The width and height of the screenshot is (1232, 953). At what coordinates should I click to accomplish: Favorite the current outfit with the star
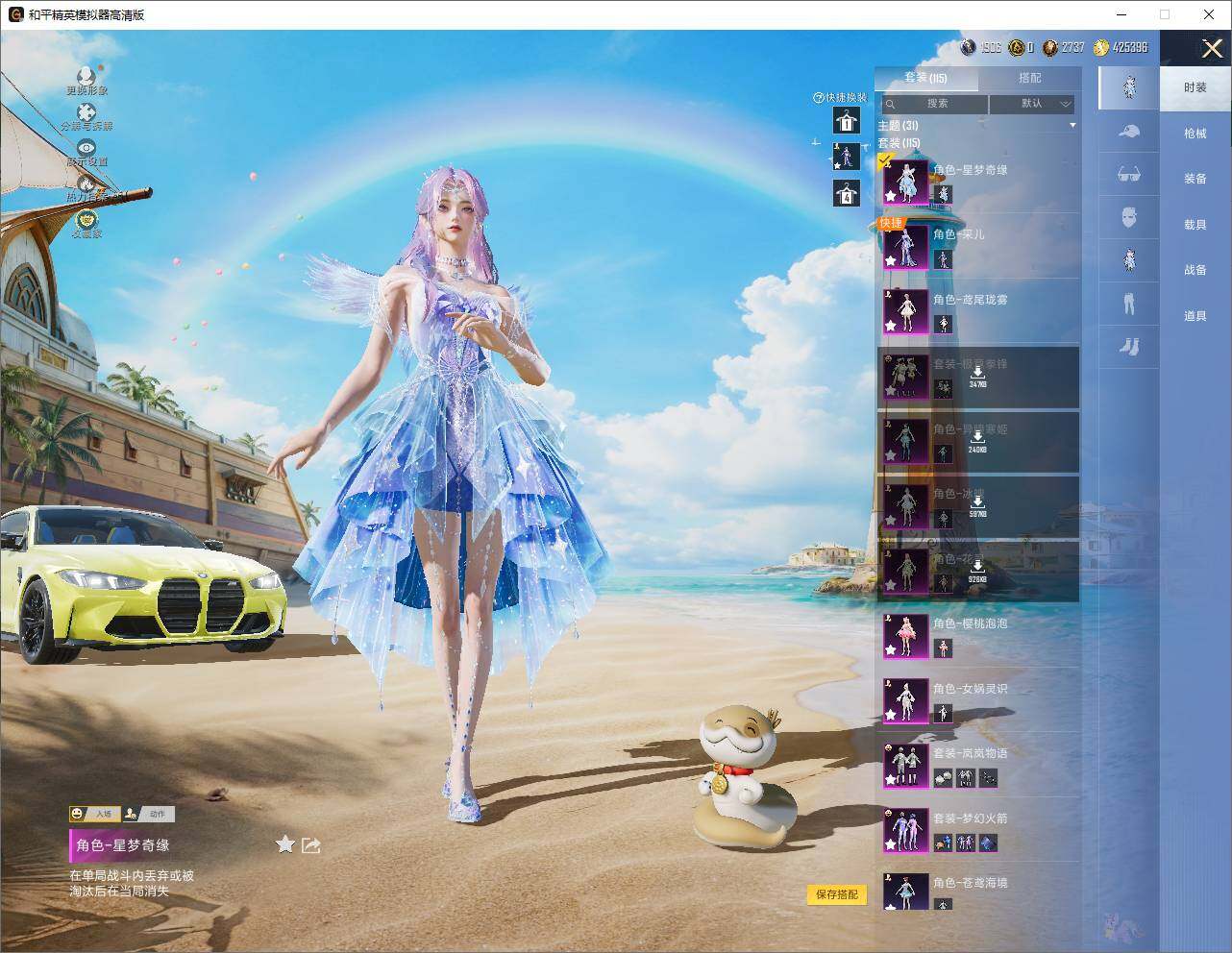tap(284, 844)
